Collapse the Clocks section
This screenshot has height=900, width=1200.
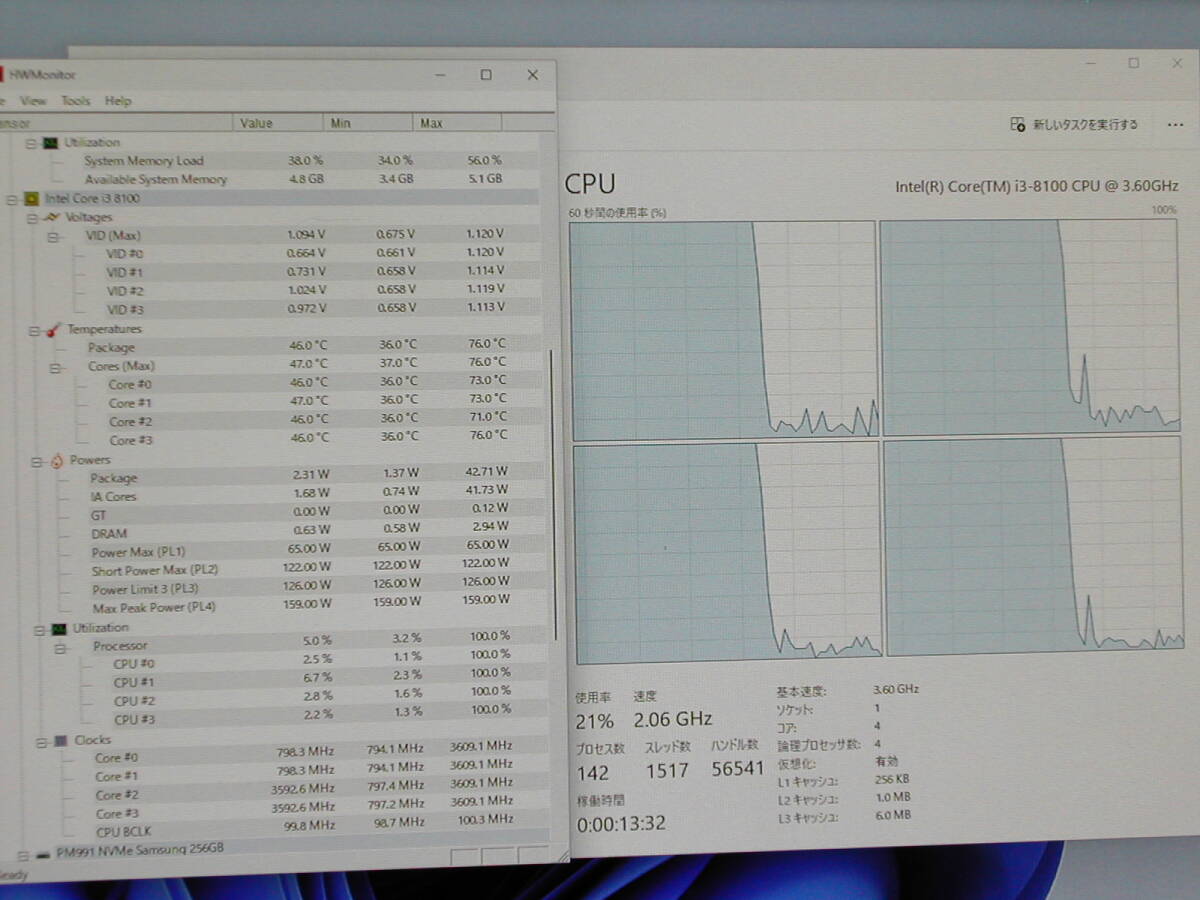click(x=41, y=741)
